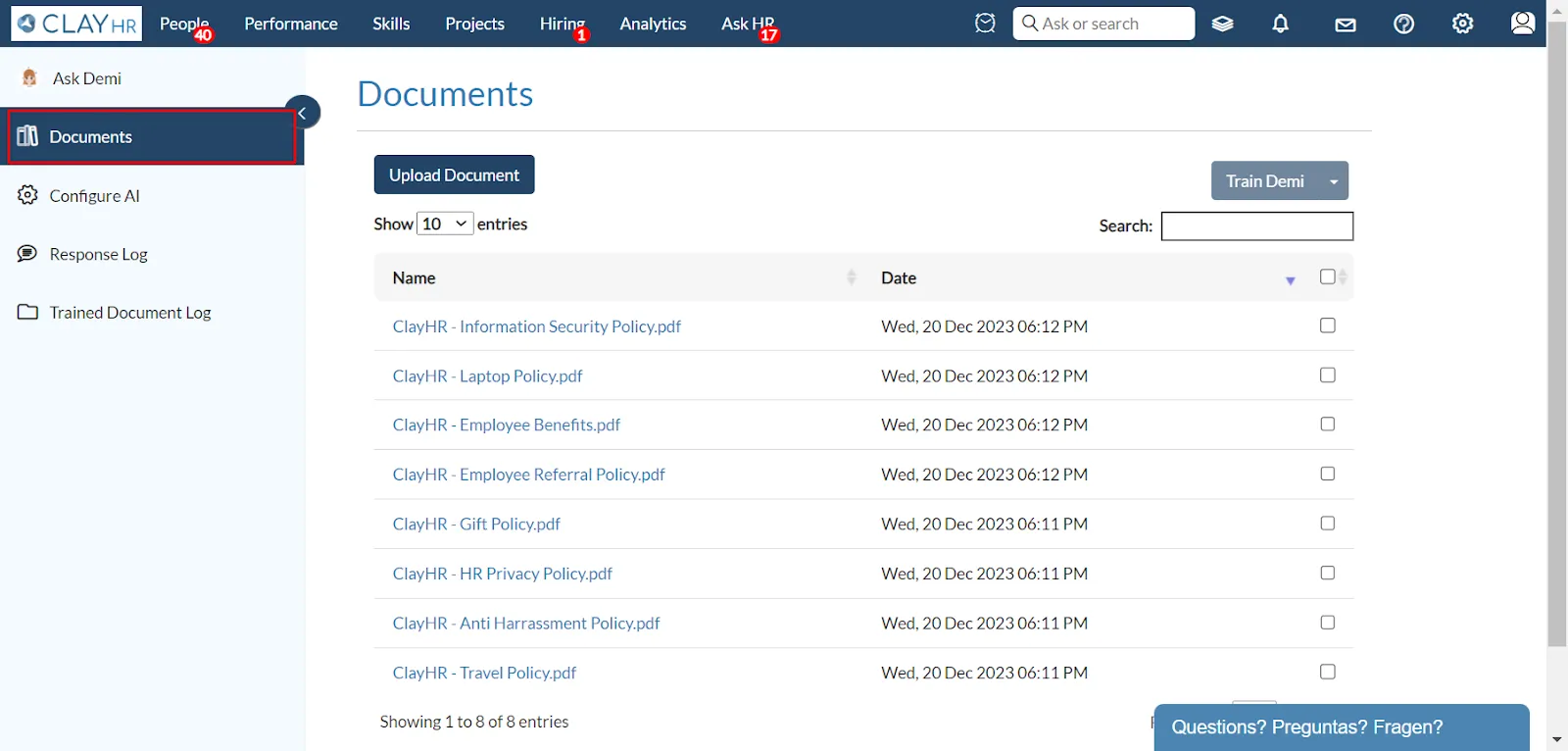This screenshot has width=1568, height=751.
Task: Open ClayHR - Laptop Policy.pdf
Action: pyautogui.click(x=487, y=375)
